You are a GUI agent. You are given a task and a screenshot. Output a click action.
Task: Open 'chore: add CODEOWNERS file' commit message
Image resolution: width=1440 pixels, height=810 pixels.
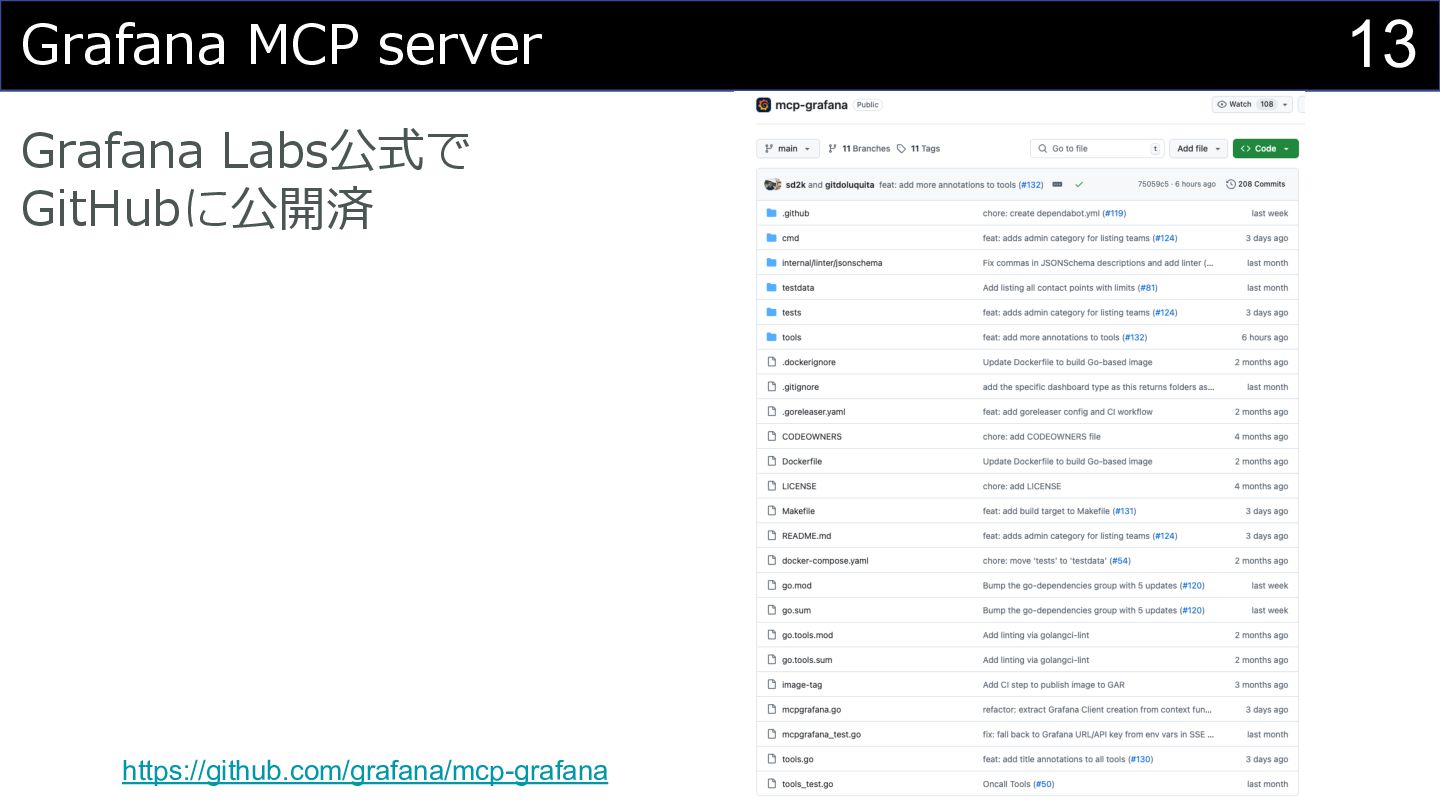1042,436
